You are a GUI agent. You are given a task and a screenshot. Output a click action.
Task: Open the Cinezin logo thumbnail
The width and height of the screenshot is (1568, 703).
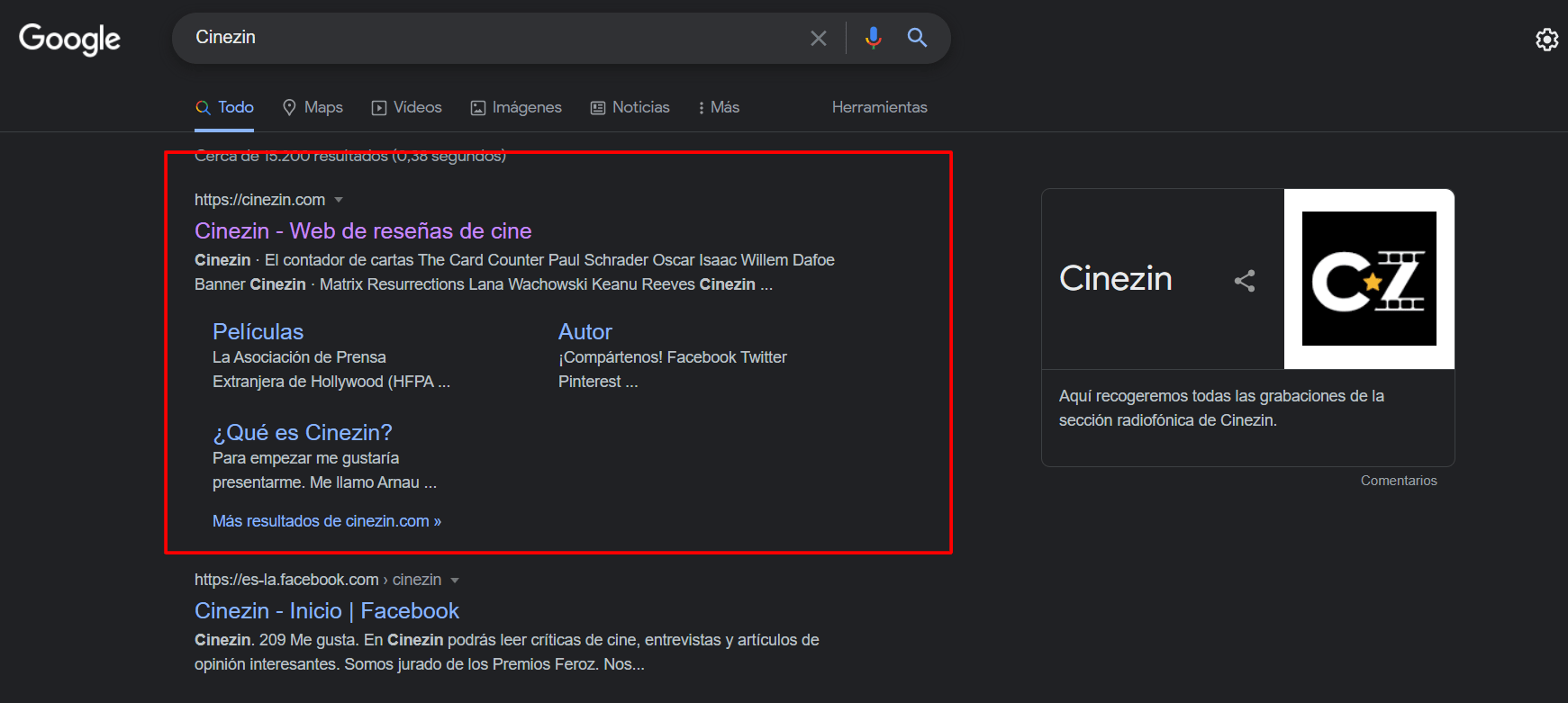click(x=1369, y=278)
